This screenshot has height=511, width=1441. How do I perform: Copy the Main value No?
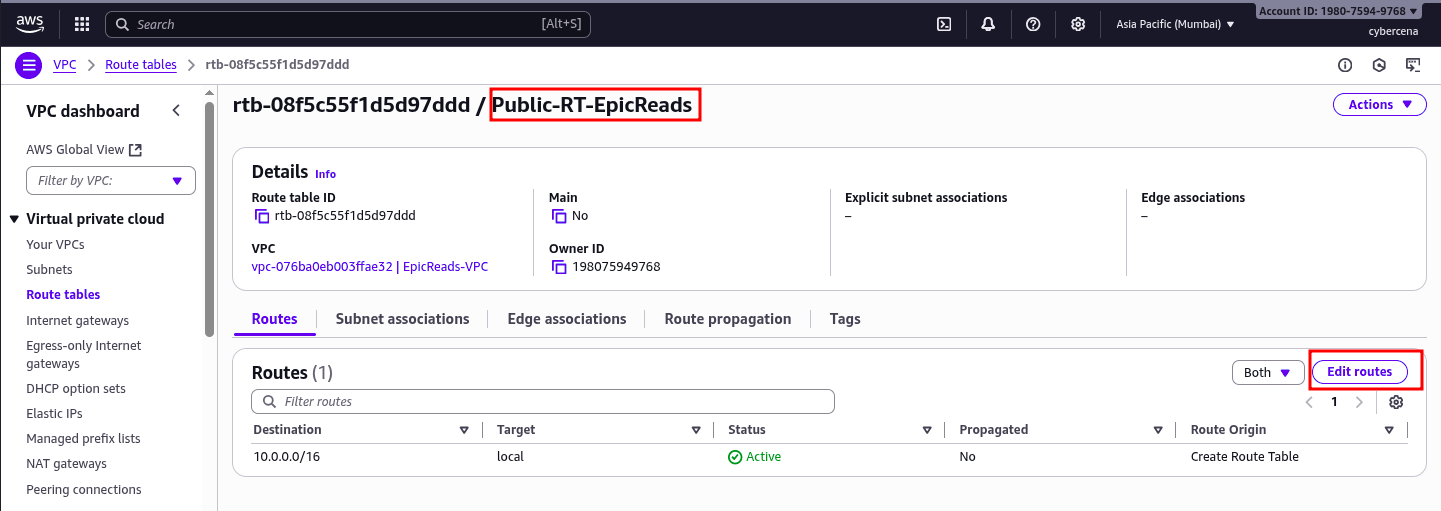pyautogui.click(x=559, y=216)
